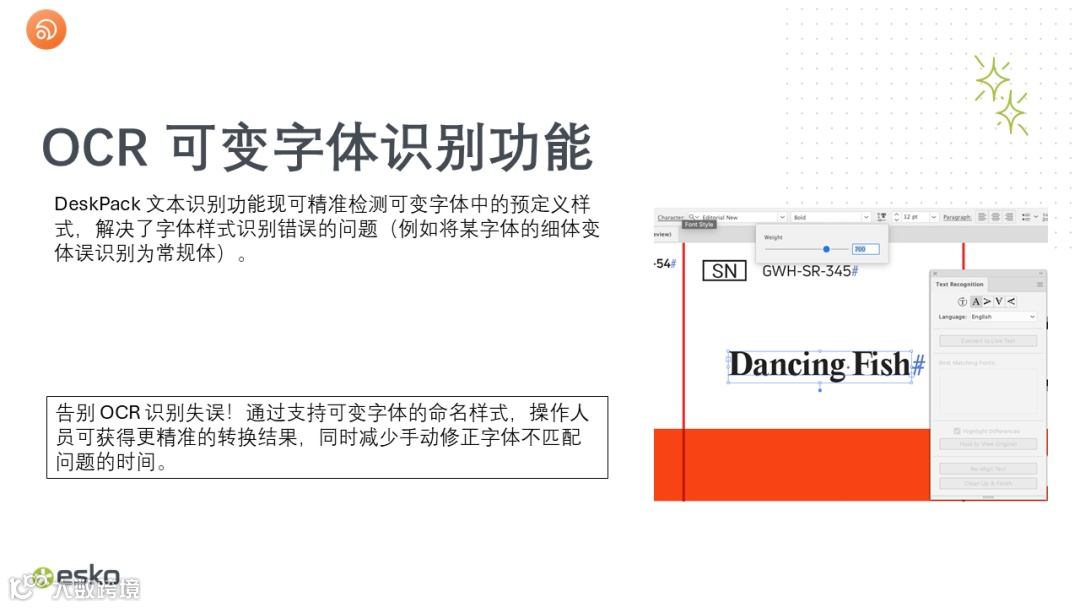Select A rotated clockwise orientation
Image resolution: width=1080 pixels, height=608 pixels.
pos(987,302)
